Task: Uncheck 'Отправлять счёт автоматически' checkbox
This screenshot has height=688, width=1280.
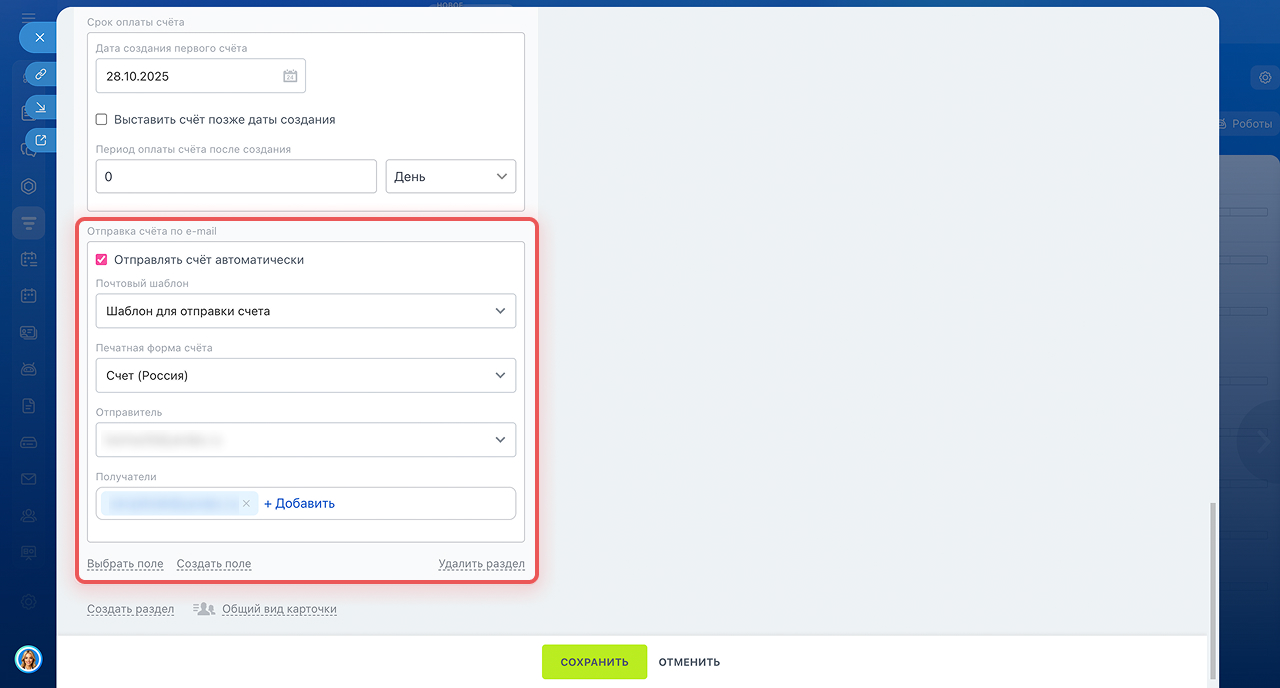Action: (x=101, y=259)
